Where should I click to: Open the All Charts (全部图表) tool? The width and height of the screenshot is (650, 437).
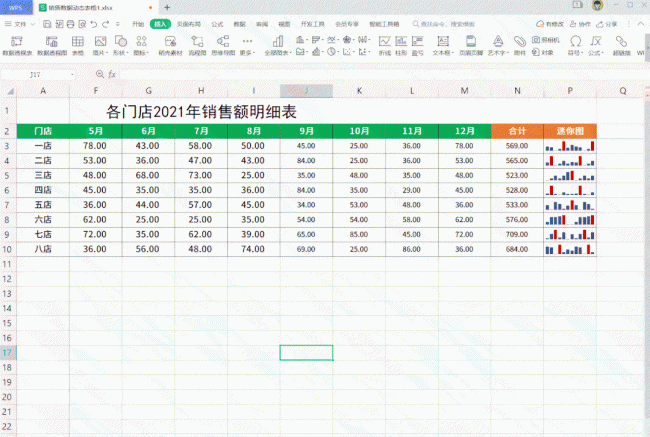coord(278,46)
